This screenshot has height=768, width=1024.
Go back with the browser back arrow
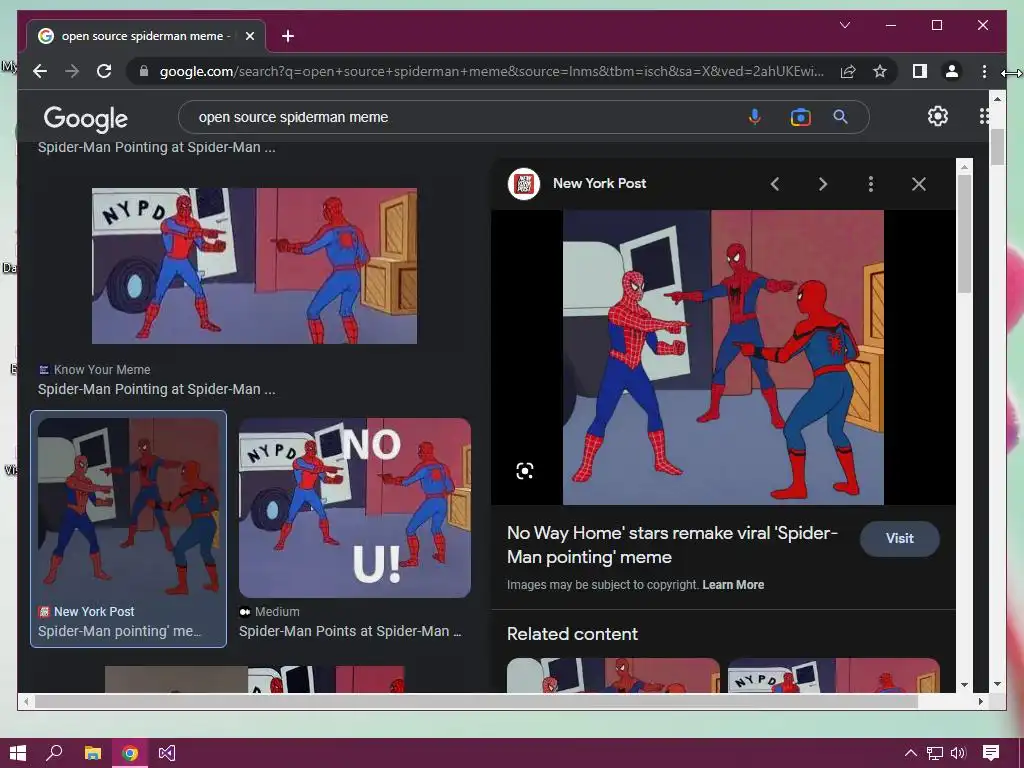pos(40,71)
